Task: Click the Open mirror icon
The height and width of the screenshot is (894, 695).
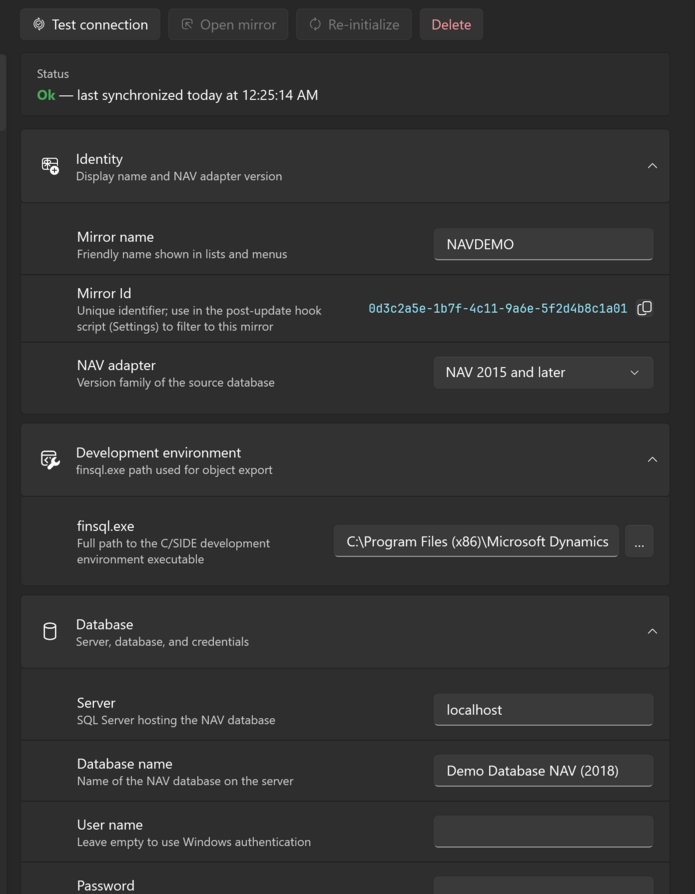Action: click(x=187, y=25)
